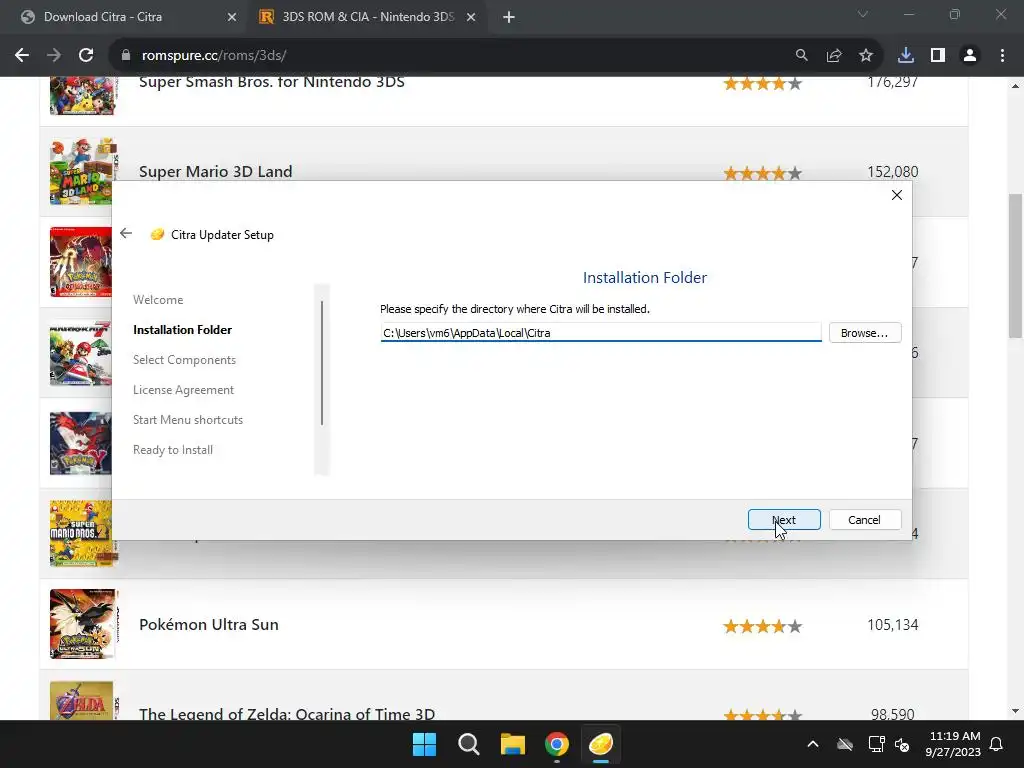Click Pokémon Ultra Sun star rating
The image size is (1024, 768).
point(762,626)
